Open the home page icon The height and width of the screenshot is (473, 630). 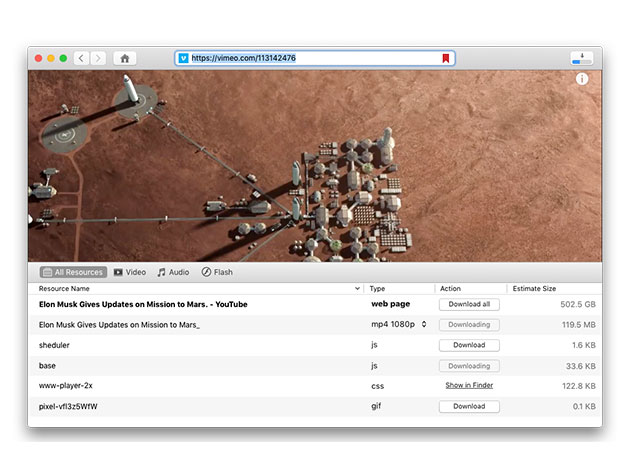click(x=125, y=58)
